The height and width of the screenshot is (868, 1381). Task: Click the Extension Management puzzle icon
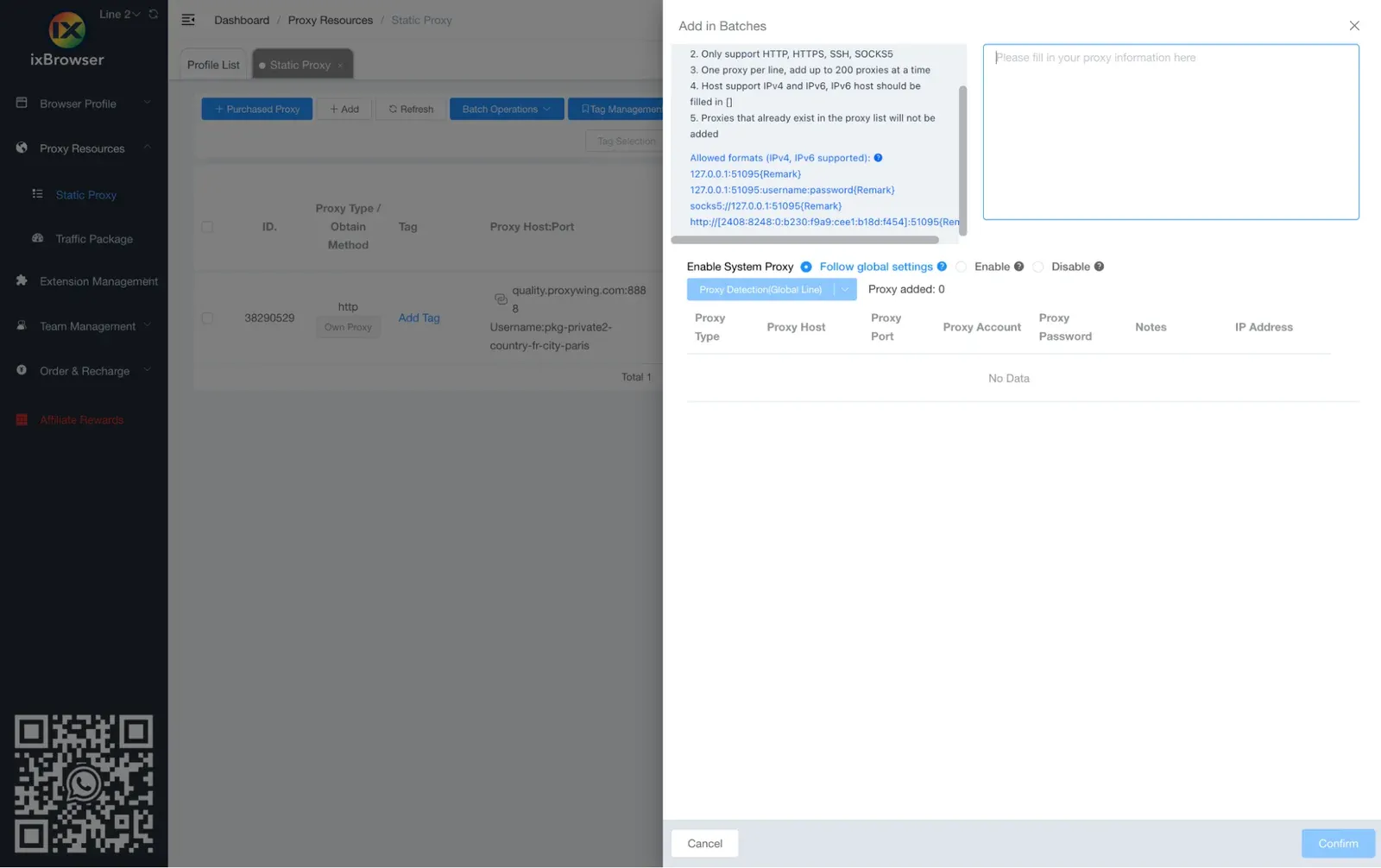[x=22, y=280]
